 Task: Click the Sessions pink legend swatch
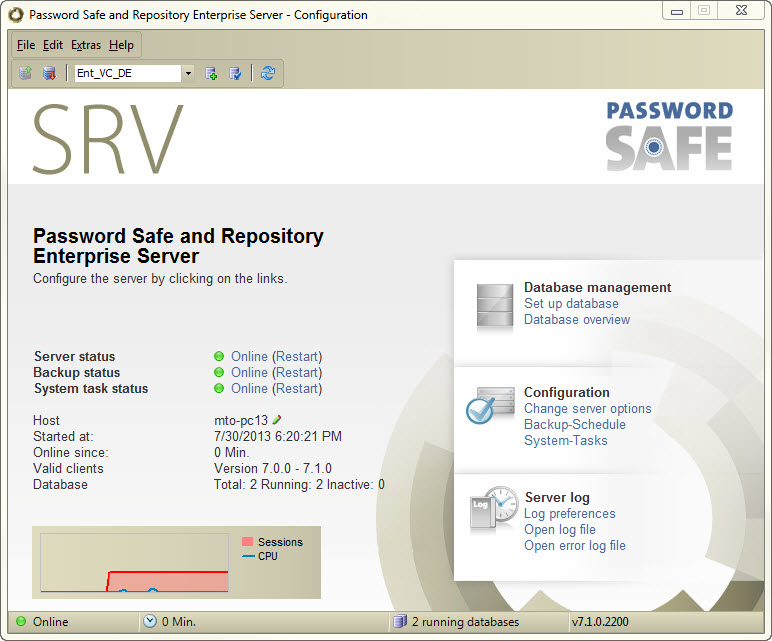(x=247, y=542)
